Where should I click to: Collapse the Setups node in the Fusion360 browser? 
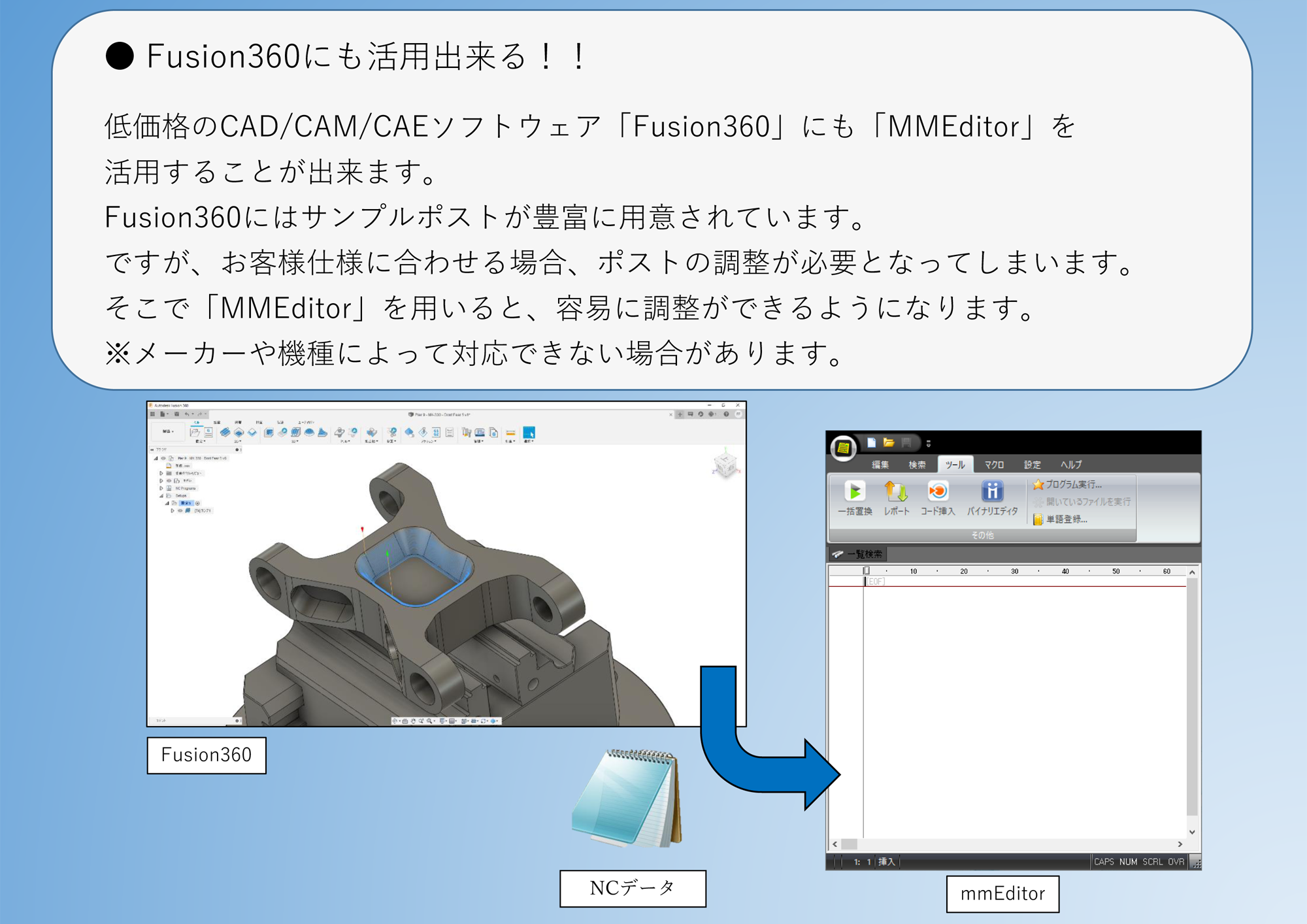[161, 495]
